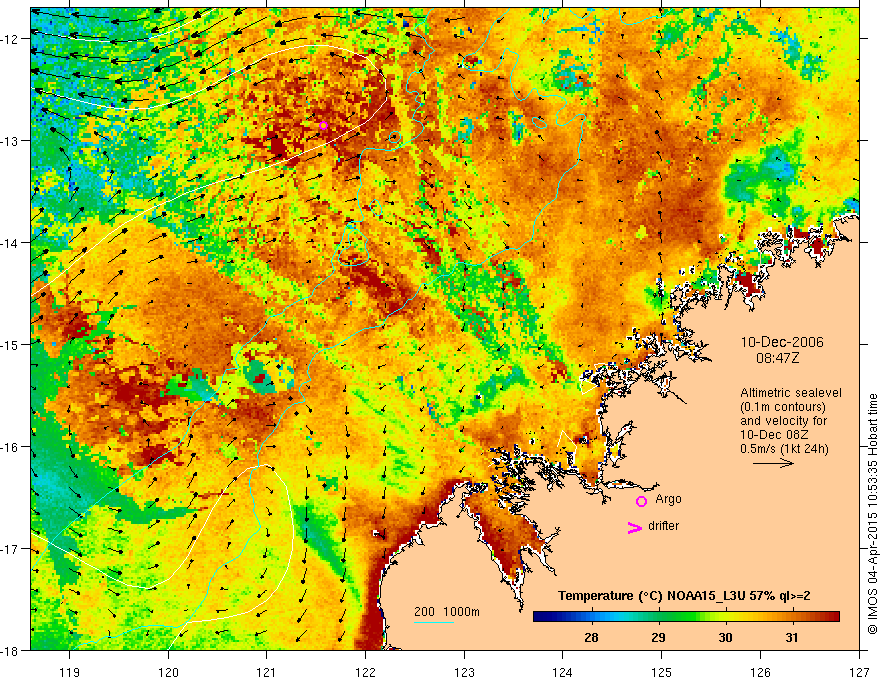Viewport: 880px width, 680px height.
Task: Click the longitude axis label '120'
Action: coord(168,672)
